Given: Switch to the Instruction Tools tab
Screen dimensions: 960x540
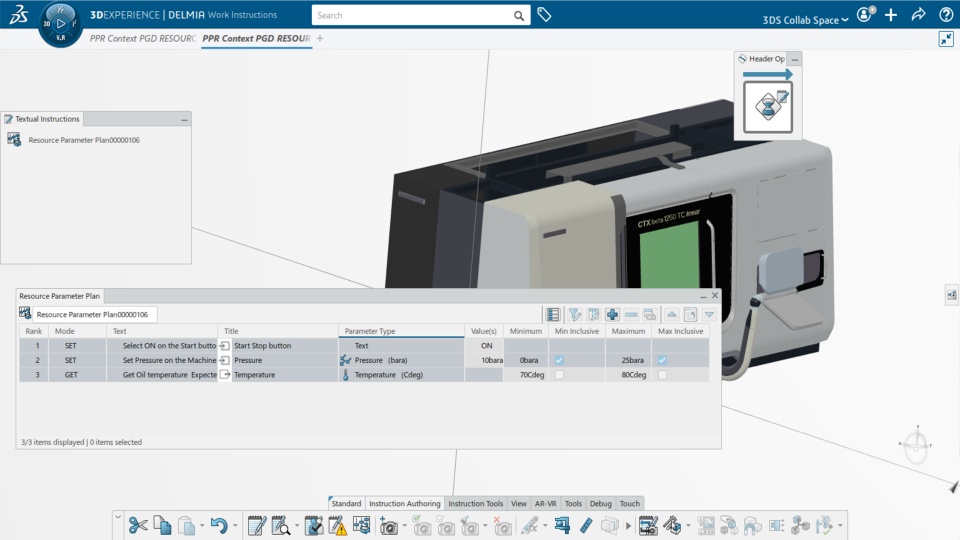Looking at the screenshot, I should coord(475,504).
